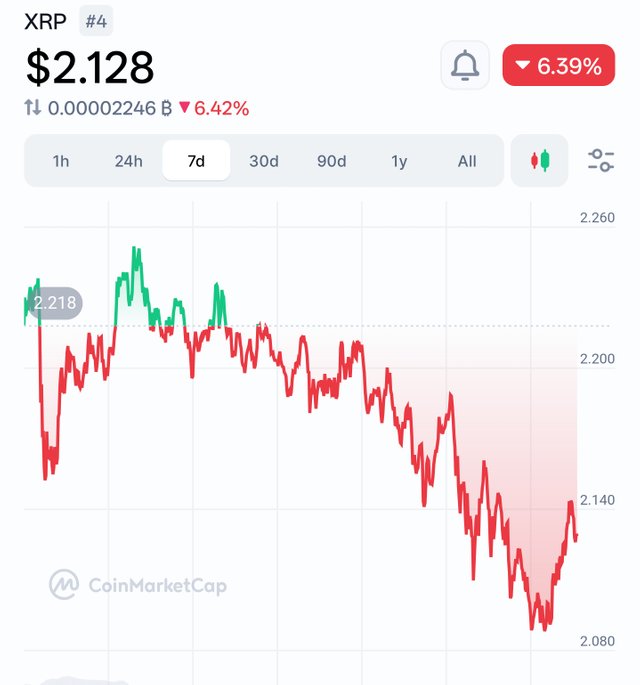Screen dimensions: 640x685
Task: Tap the 0.00002246 BTC price value
Action: 102,108
